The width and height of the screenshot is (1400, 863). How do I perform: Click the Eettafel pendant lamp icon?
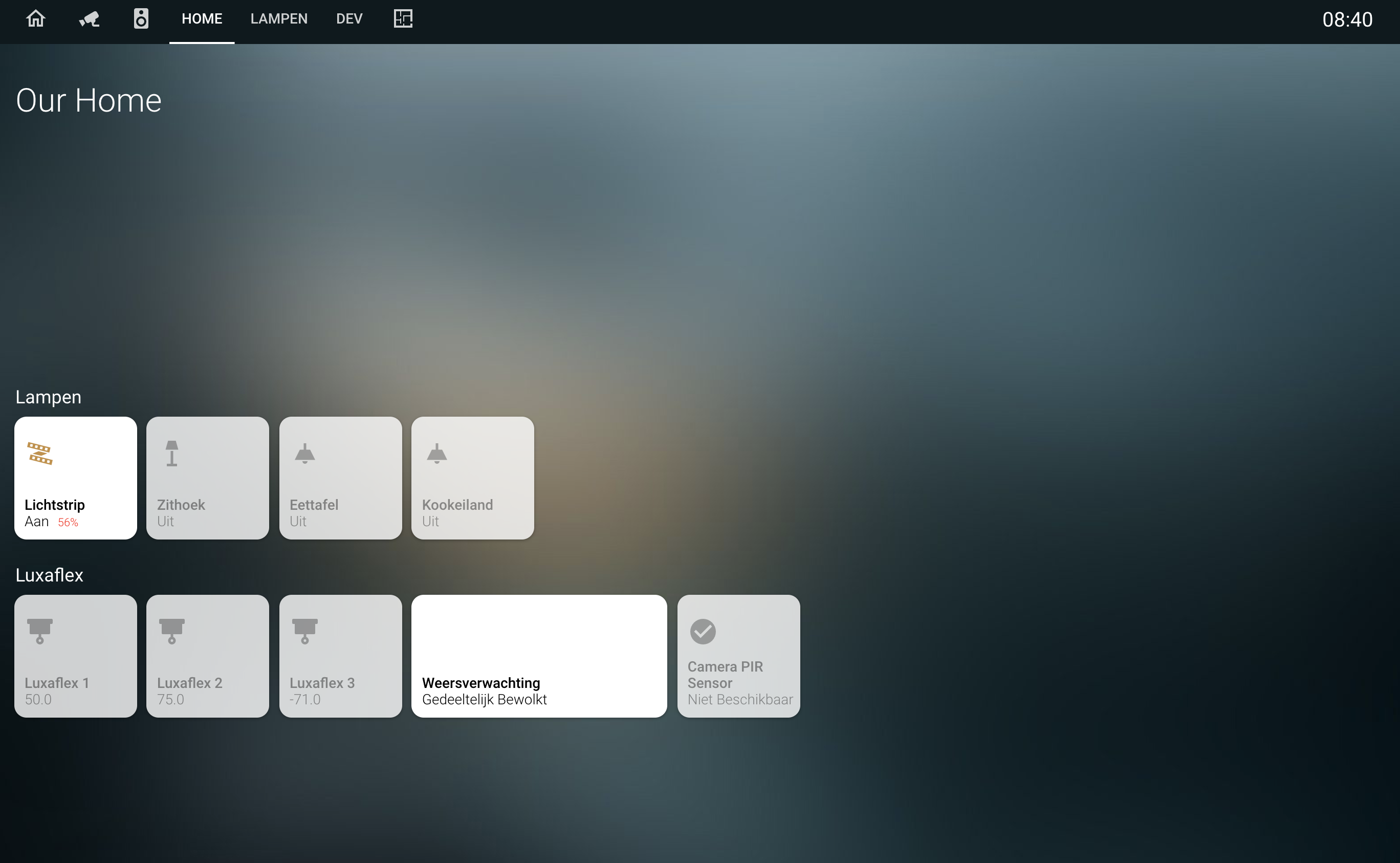[304, 454]
